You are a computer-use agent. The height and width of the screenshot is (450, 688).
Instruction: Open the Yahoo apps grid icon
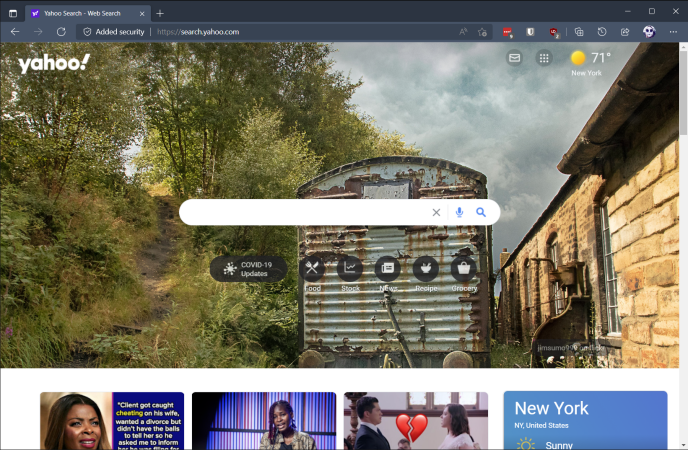click(544, 58)
